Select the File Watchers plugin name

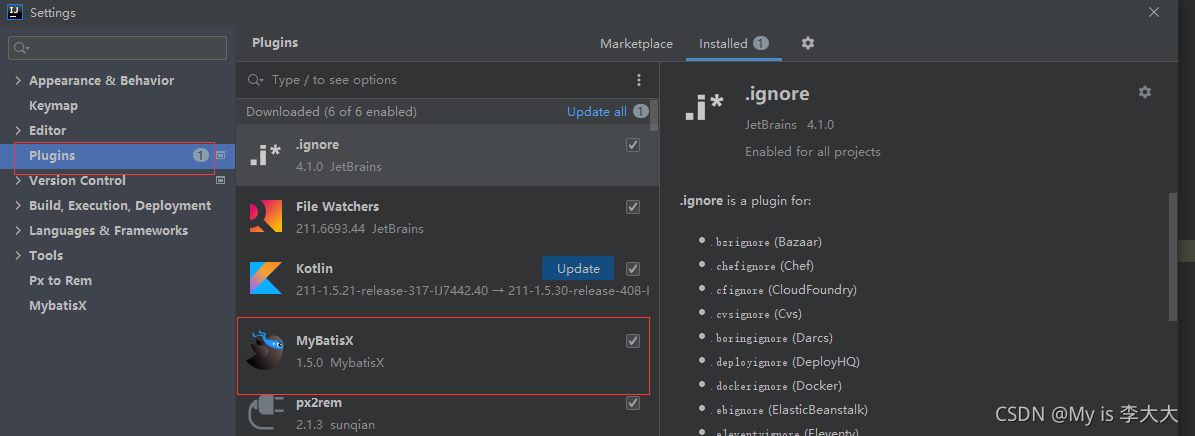pos(337,207)
